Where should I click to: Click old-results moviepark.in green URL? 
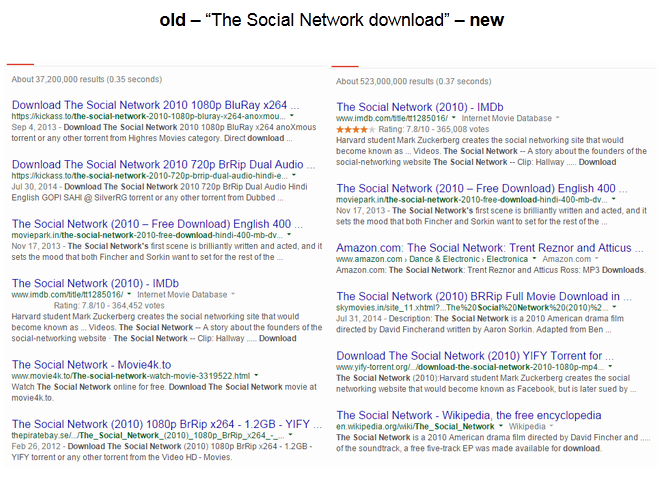147,235
